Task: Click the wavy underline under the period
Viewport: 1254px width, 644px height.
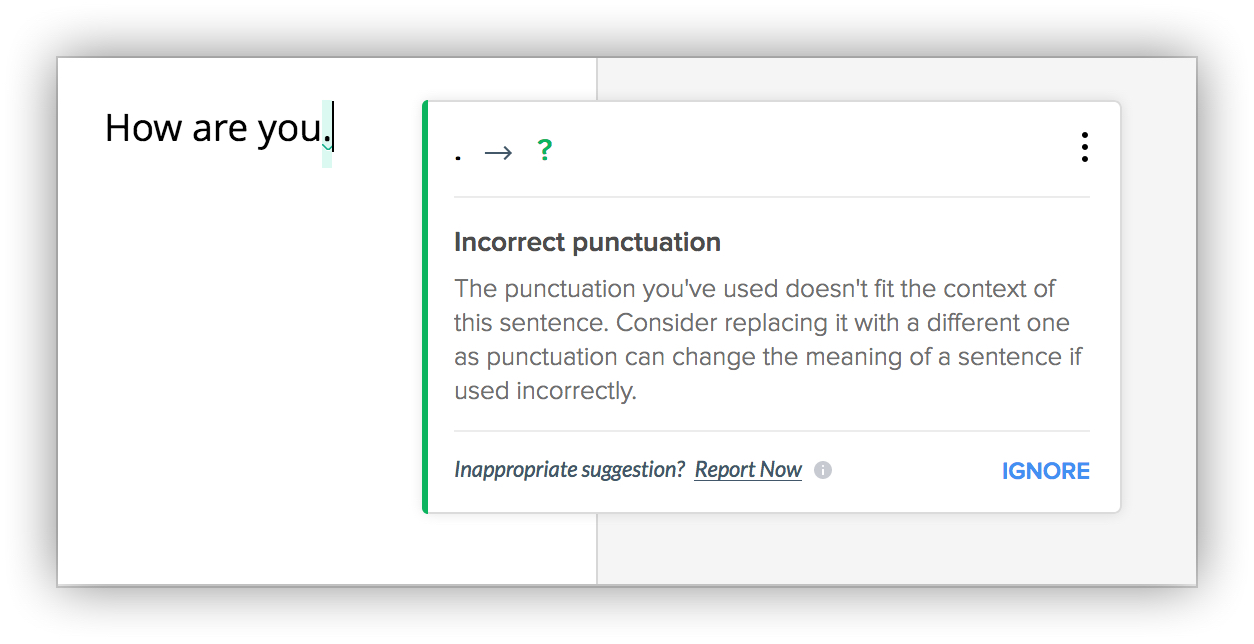Action: pos(326,148)
